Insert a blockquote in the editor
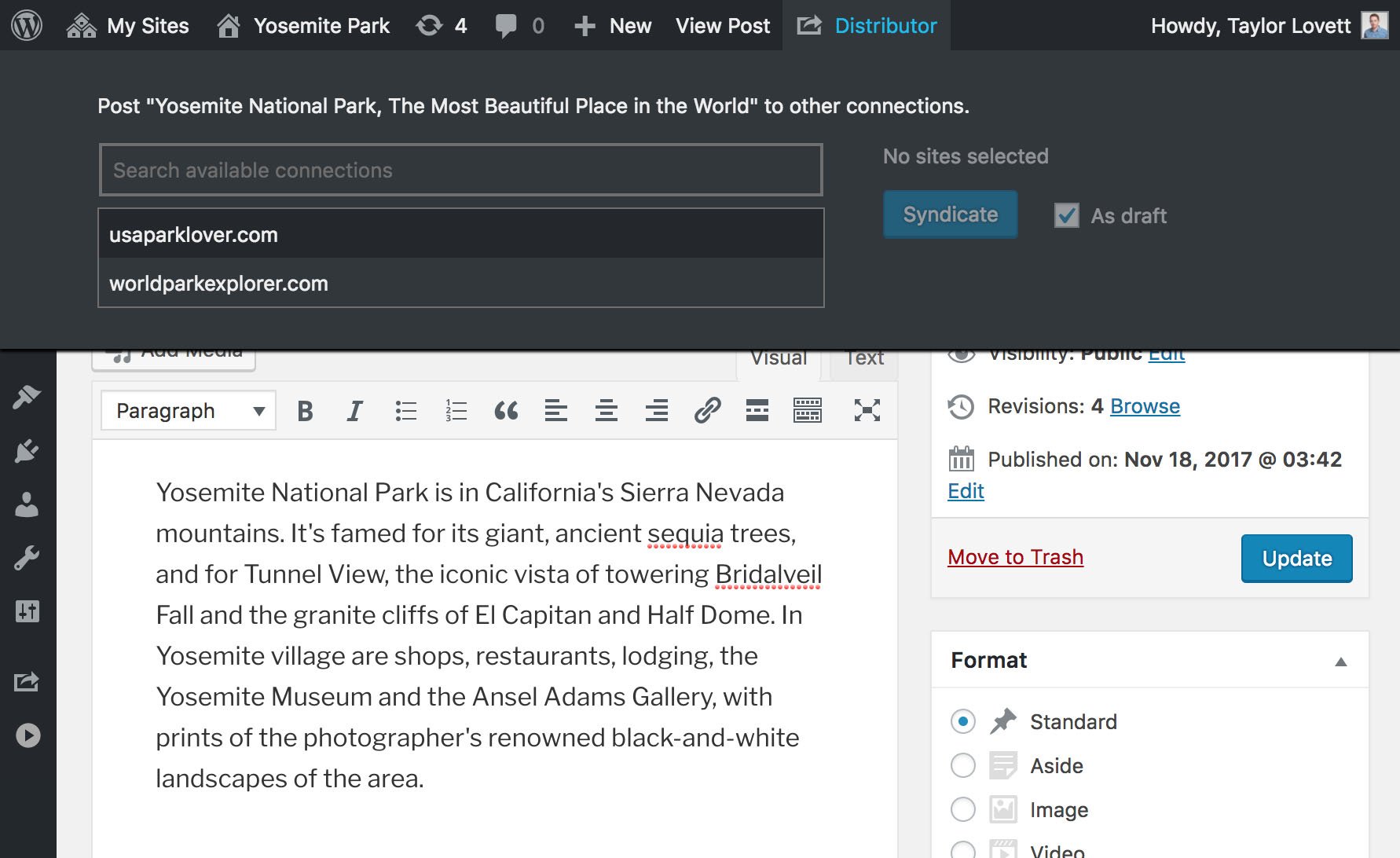Screen dimensions: 1400x858 coord(506,411)
